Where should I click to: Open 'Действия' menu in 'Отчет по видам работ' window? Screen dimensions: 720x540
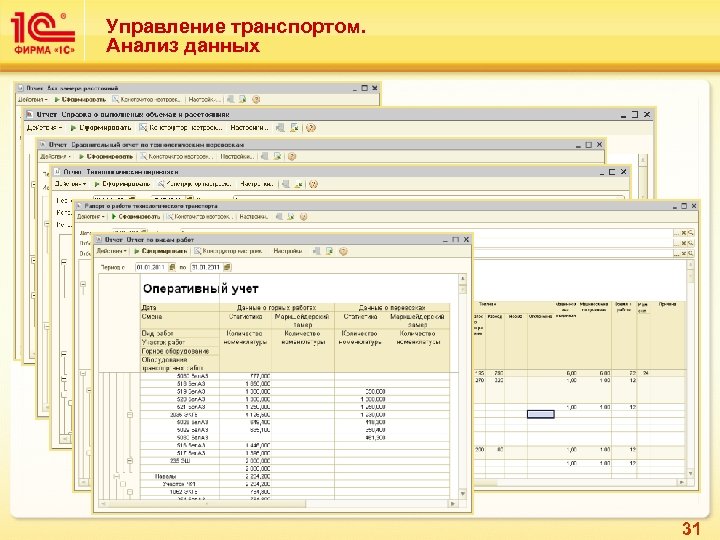pos(112,251)
